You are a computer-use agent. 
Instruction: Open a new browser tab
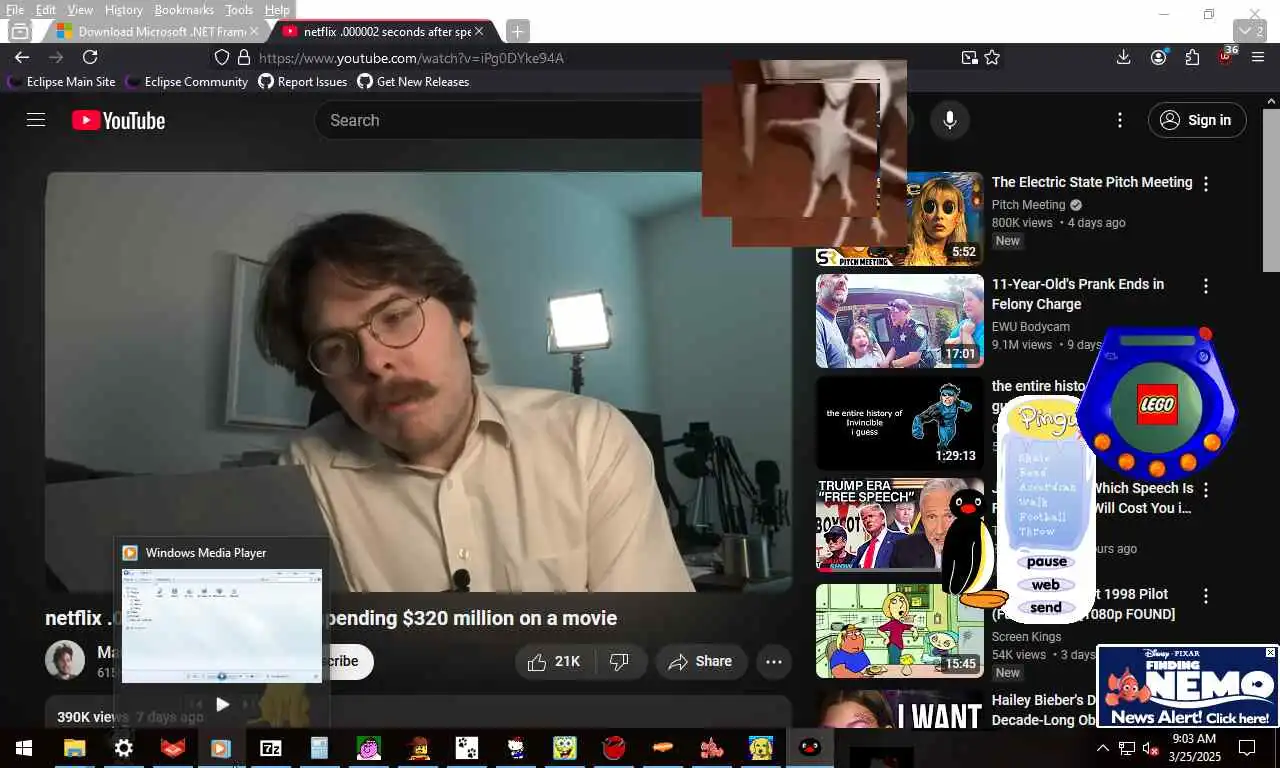pyautogui.click(x=517, y=31)
